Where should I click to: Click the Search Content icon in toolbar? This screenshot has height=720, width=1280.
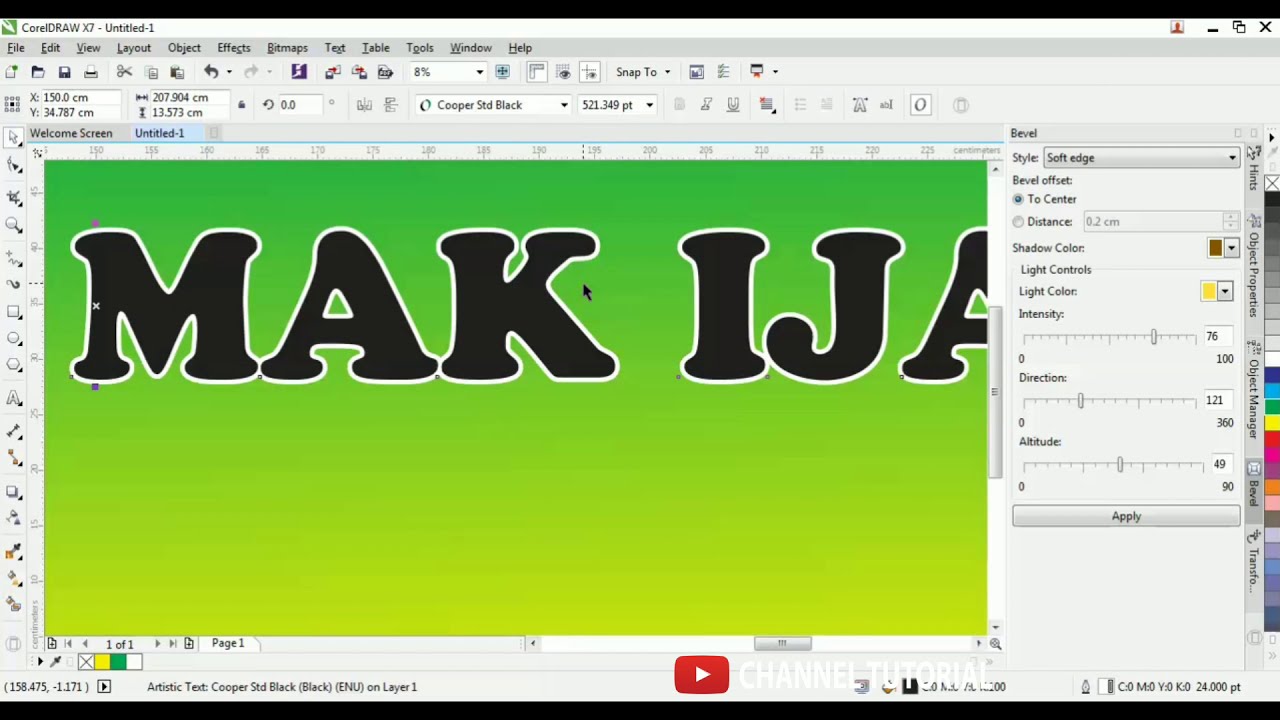[x=298, y=72]
